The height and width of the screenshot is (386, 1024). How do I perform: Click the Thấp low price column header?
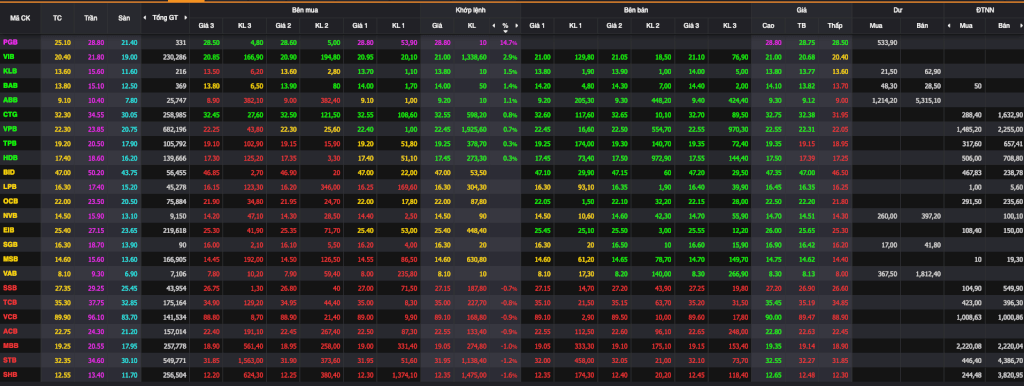[835, 25]
